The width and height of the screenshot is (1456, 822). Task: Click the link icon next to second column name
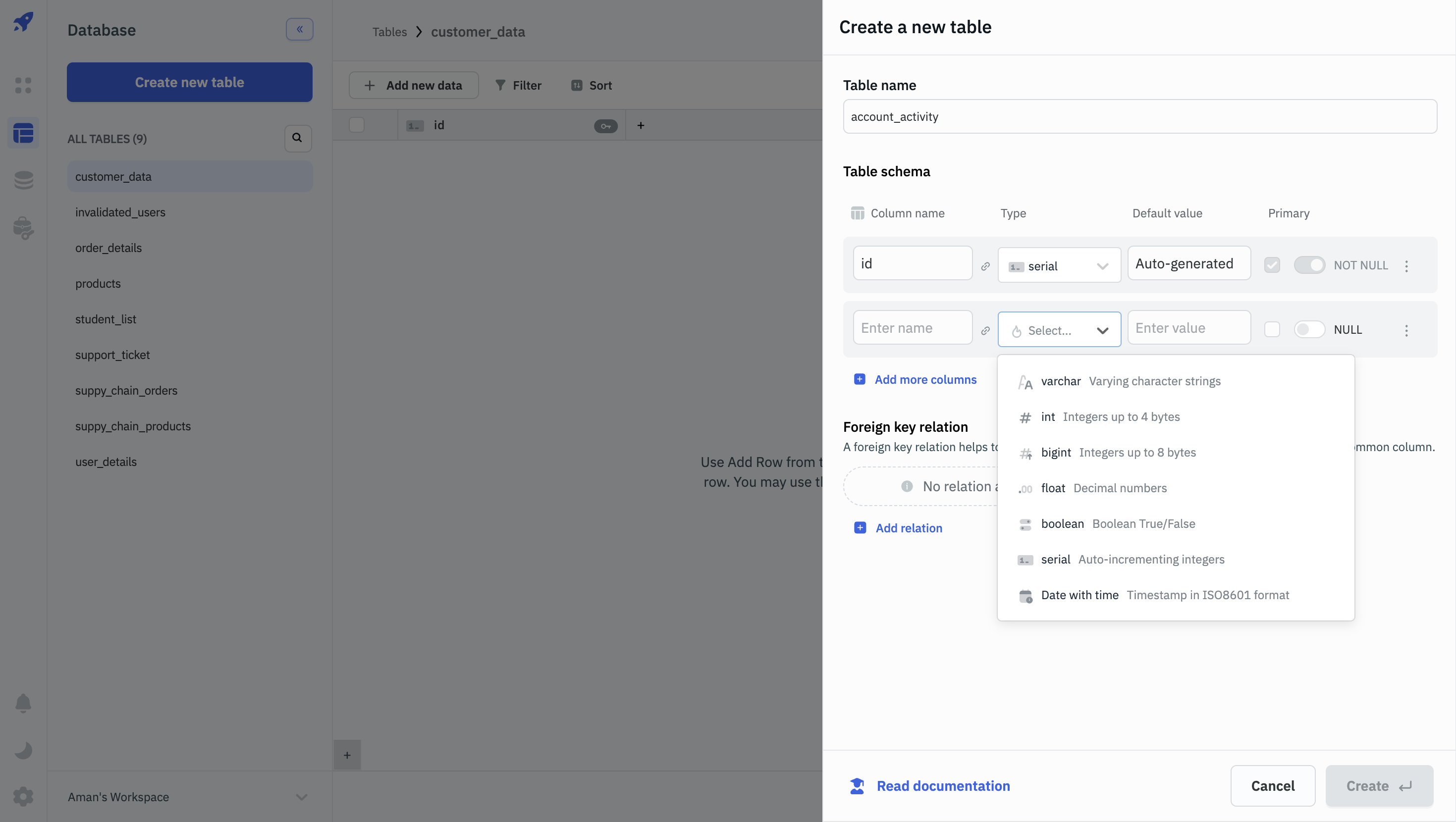(985, 330)
